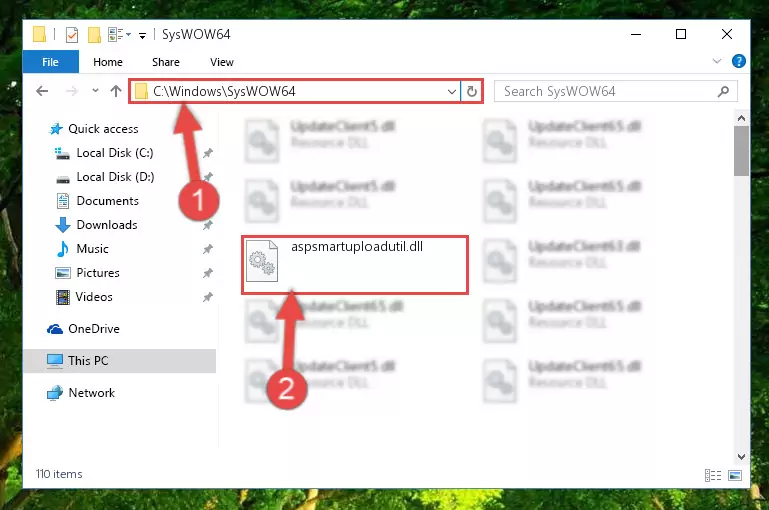Screen dimensions: 769x510
Task: Open the View ribbon tab
Action: [222, 62]
